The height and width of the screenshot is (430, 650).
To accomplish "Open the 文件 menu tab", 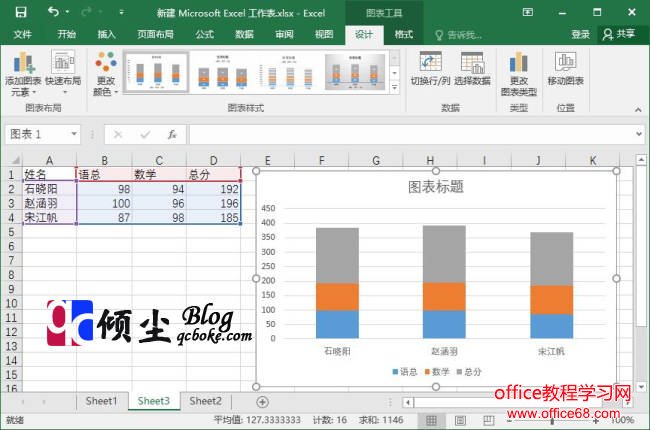I will (x=22, y=34).
